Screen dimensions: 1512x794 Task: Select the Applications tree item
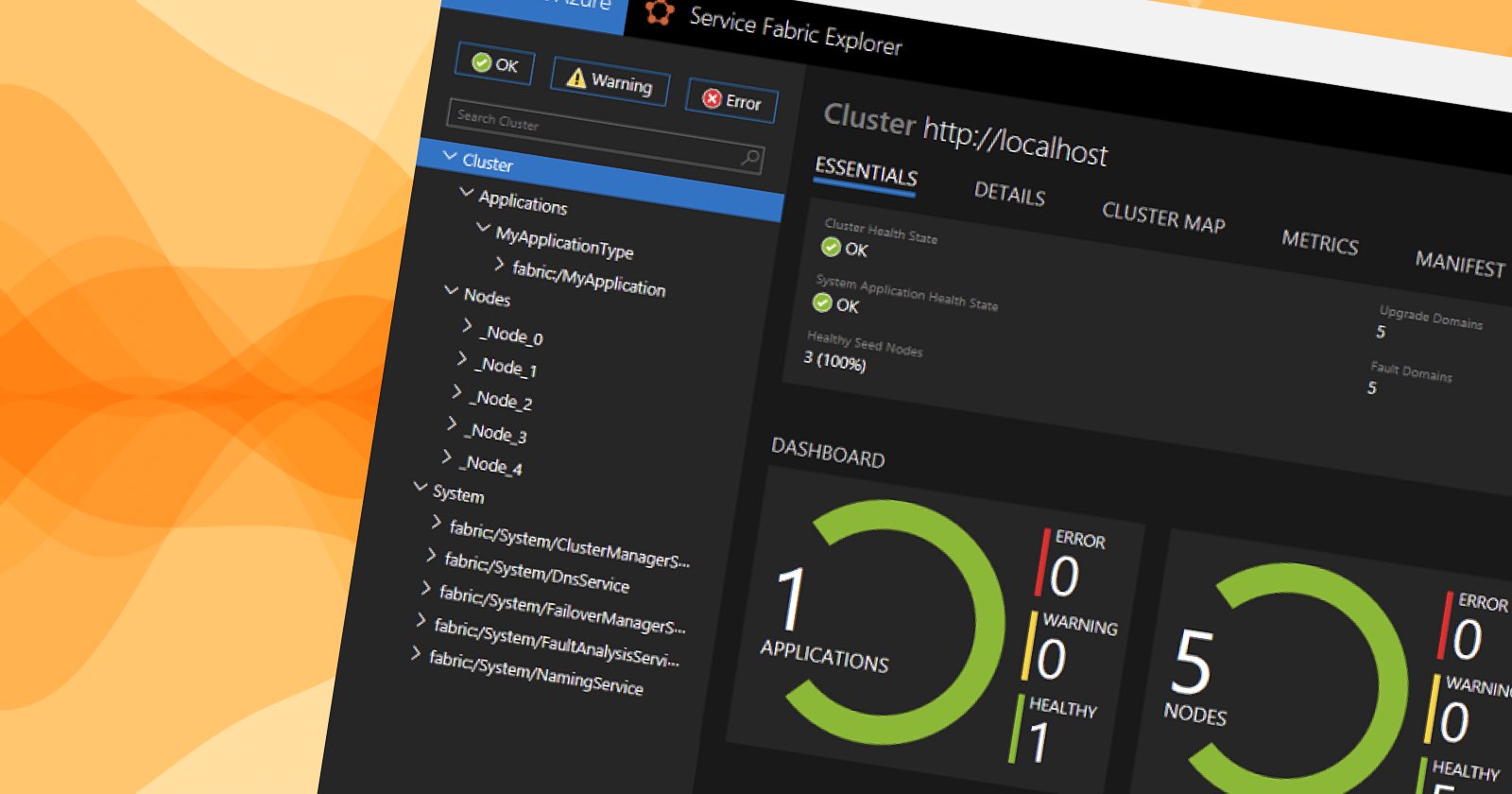pyautogui.click(x=523, y=202)
